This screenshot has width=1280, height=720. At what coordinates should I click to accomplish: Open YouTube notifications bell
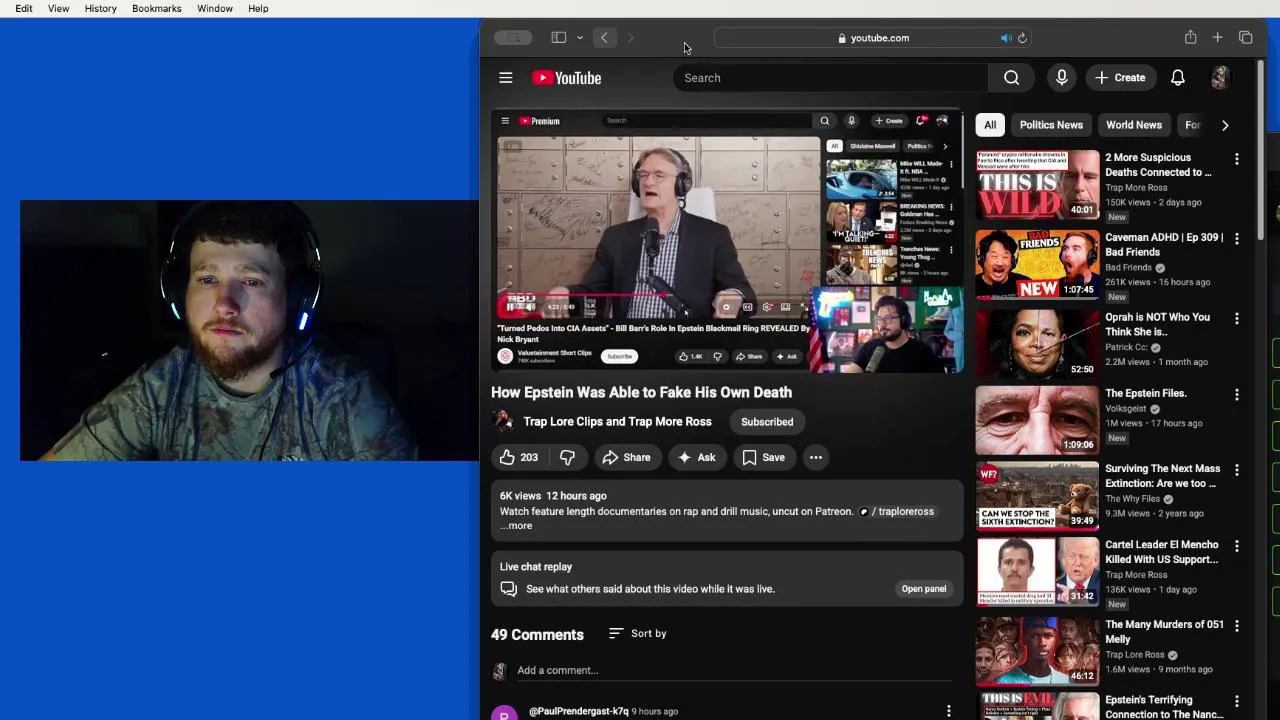pos(1178,78)
